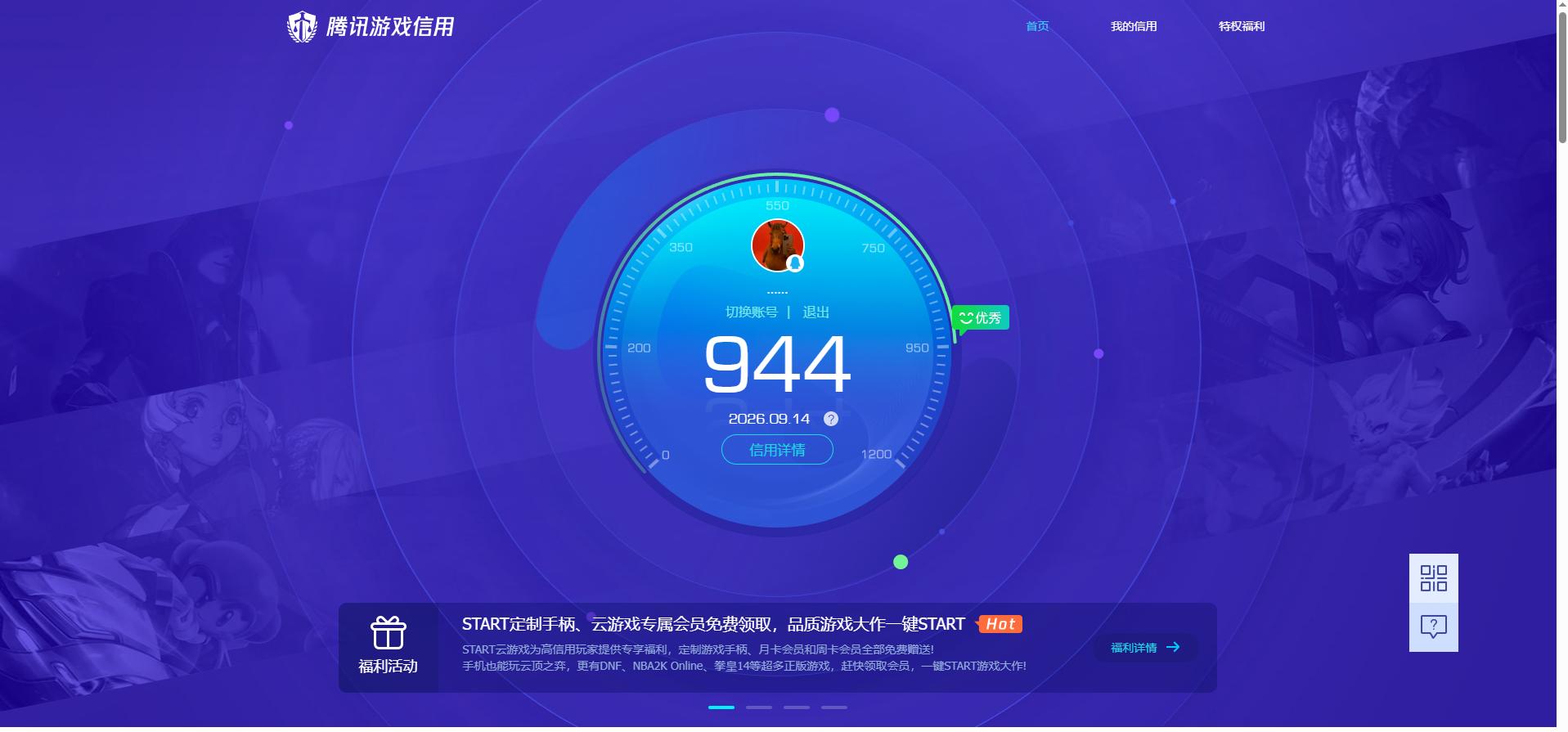Click the arrow in 福利详情 button
The image size is (1568, 732).
pos(1173,647)
